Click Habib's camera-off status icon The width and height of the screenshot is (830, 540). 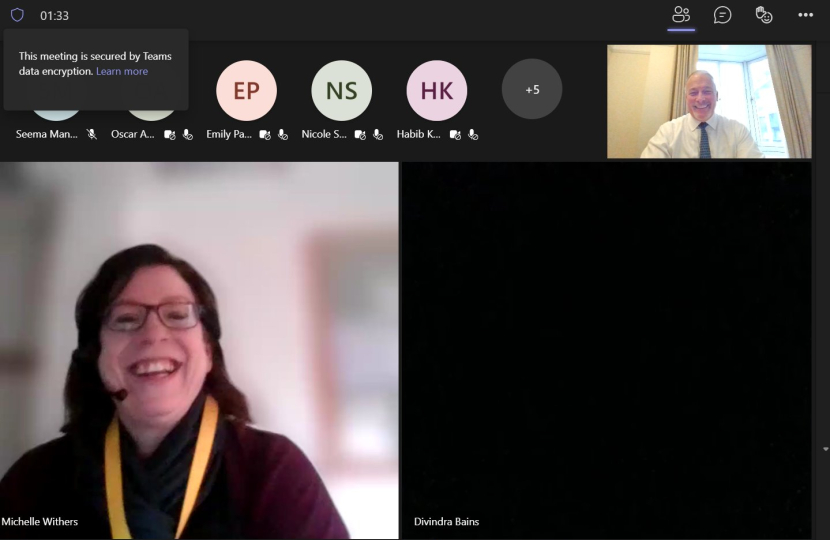tap(456, 134)
